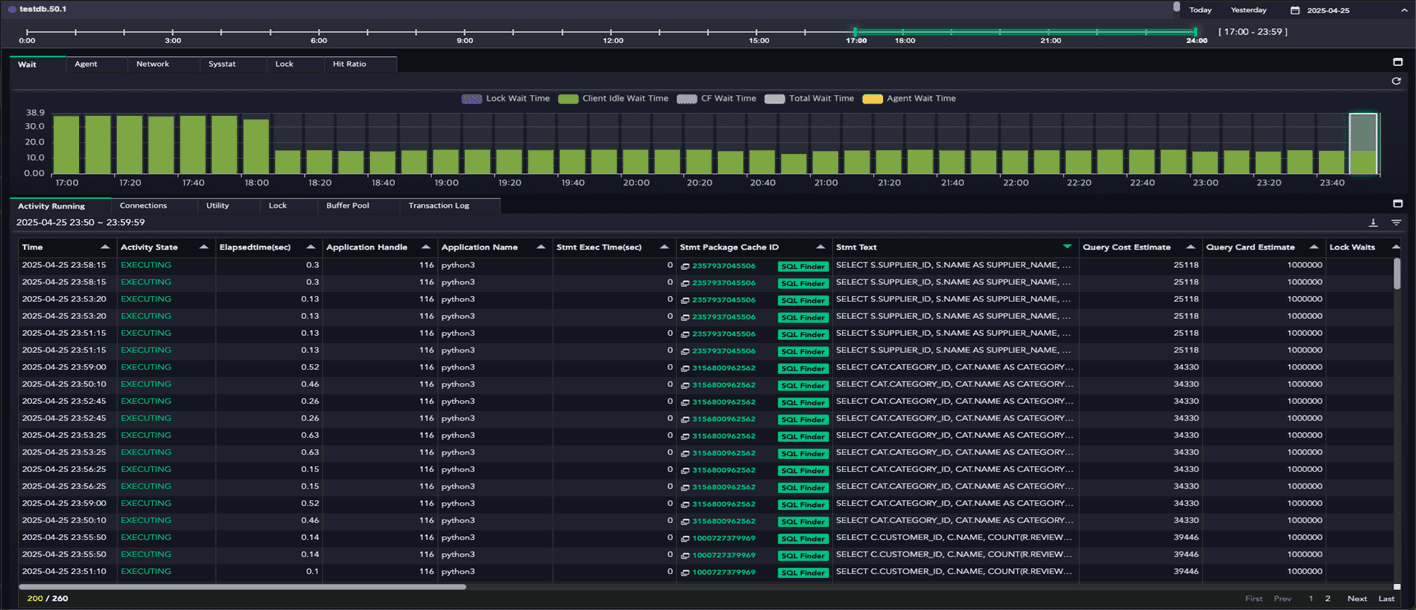
Task: Click the 3:00 mark on the timeline
Action: point(173,32)
